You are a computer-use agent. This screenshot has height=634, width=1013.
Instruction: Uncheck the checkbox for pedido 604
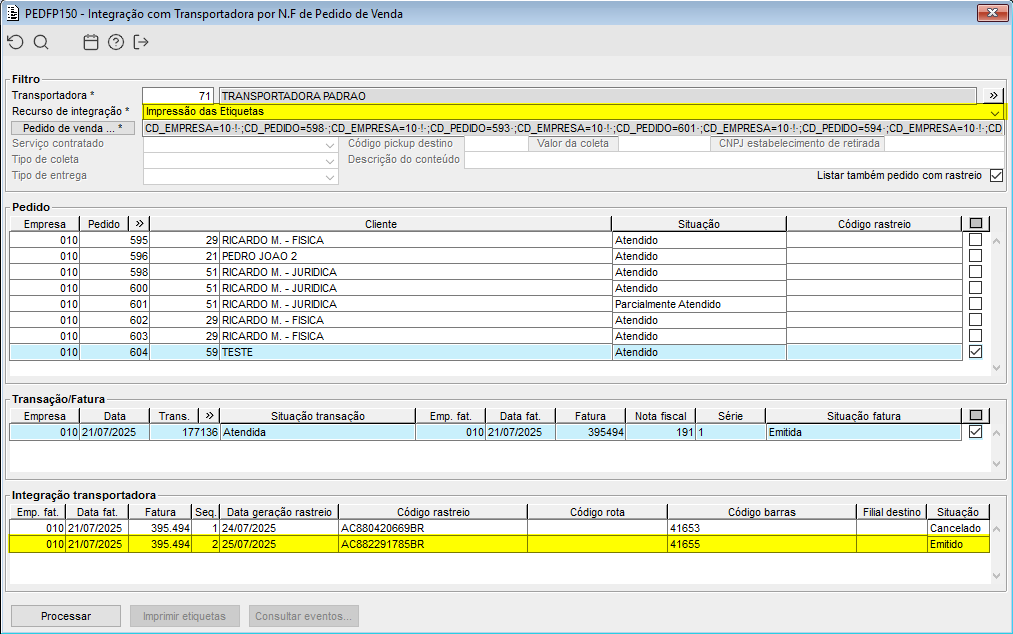coord(975,352)
